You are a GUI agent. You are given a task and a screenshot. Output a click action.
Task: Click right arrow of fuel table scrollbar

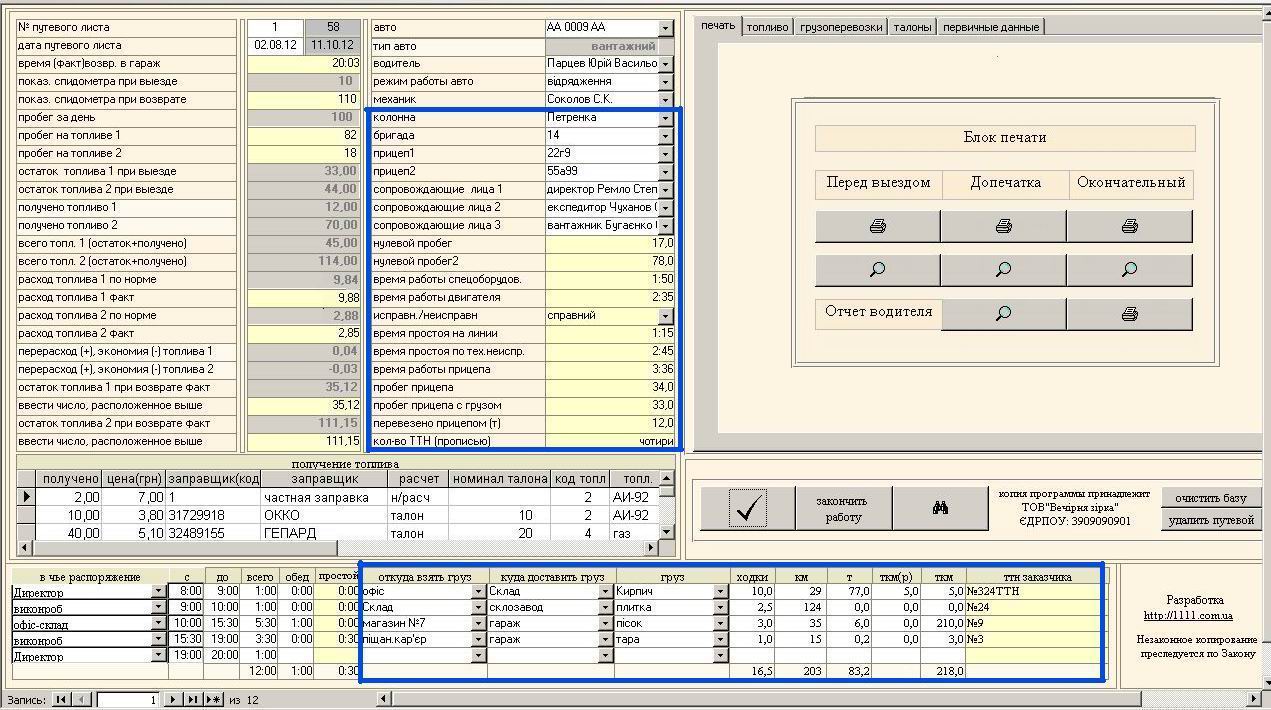click(652, 548)
